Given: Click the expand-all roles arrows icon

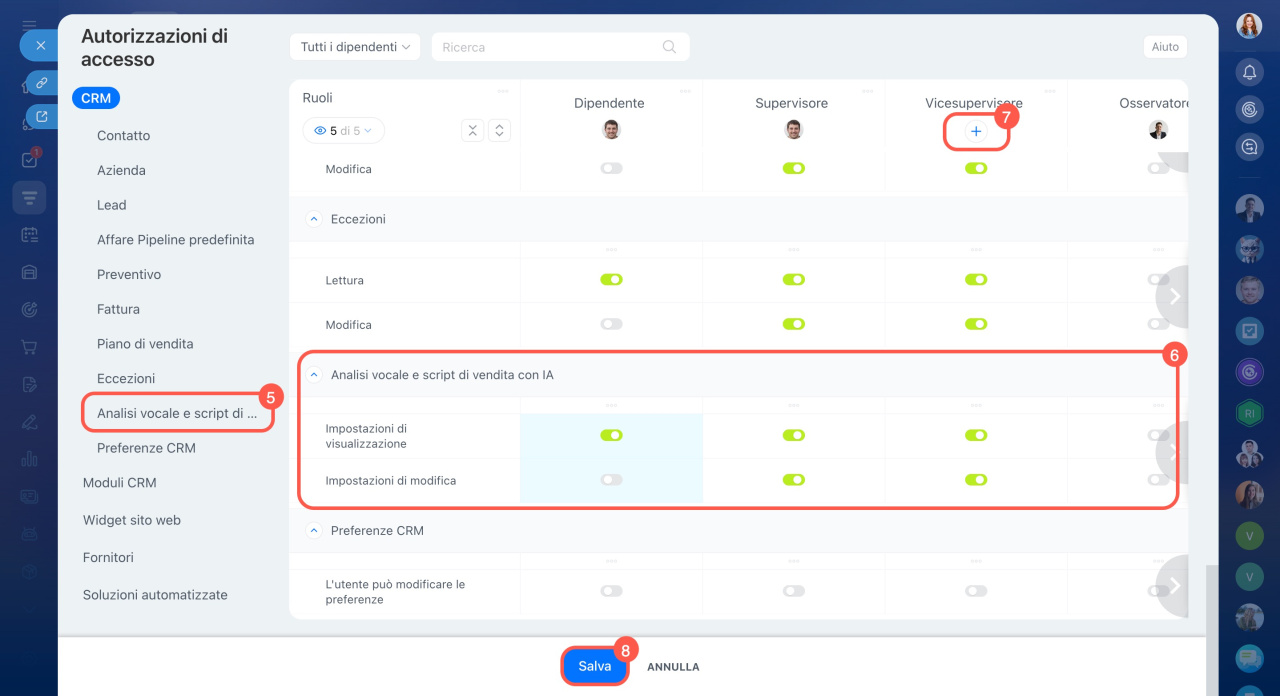Looking at the screenshot, I should (499, 130).
